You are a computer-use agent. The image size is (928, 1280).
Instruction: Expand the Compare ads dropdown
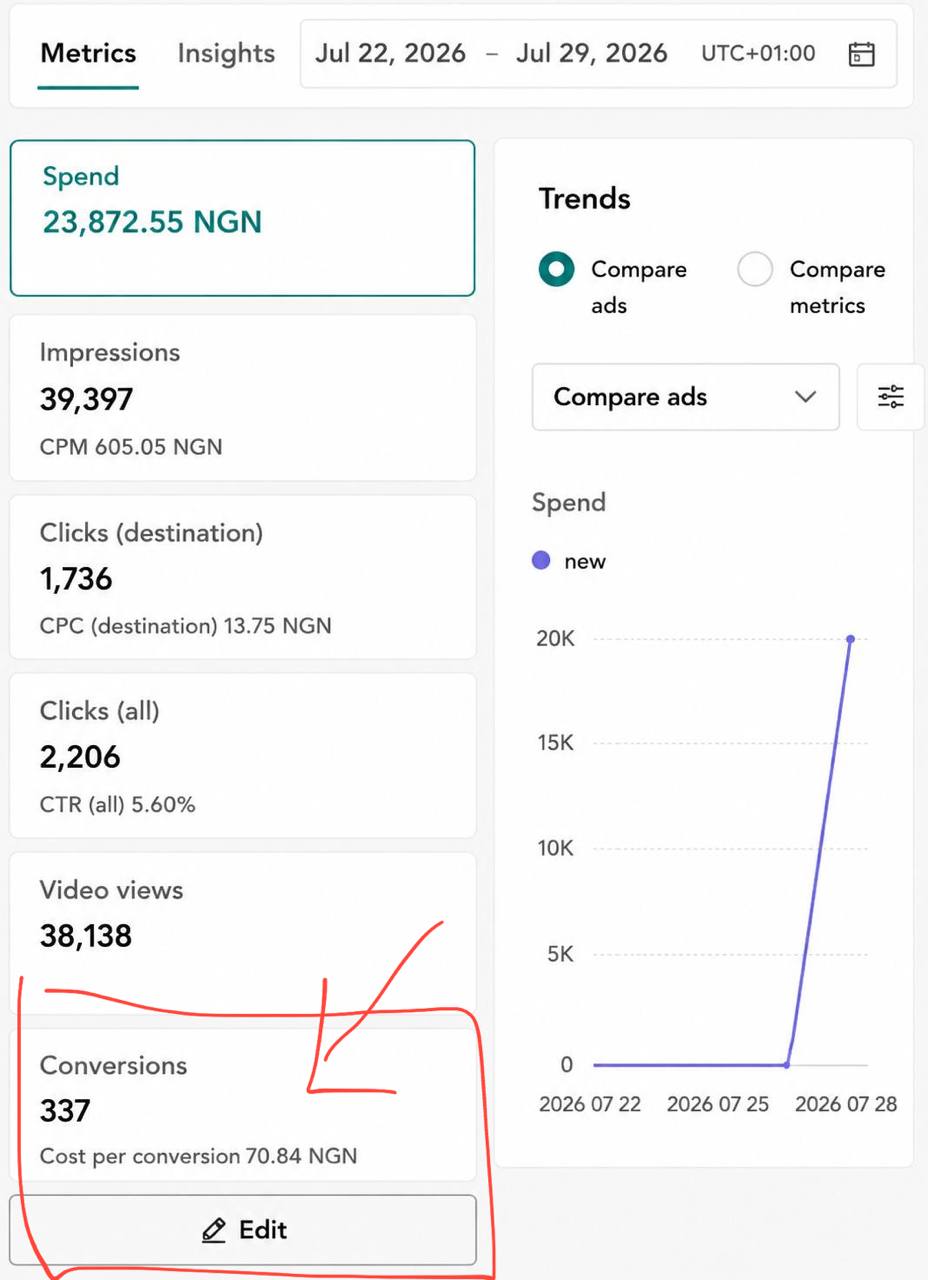pos(686,397)
